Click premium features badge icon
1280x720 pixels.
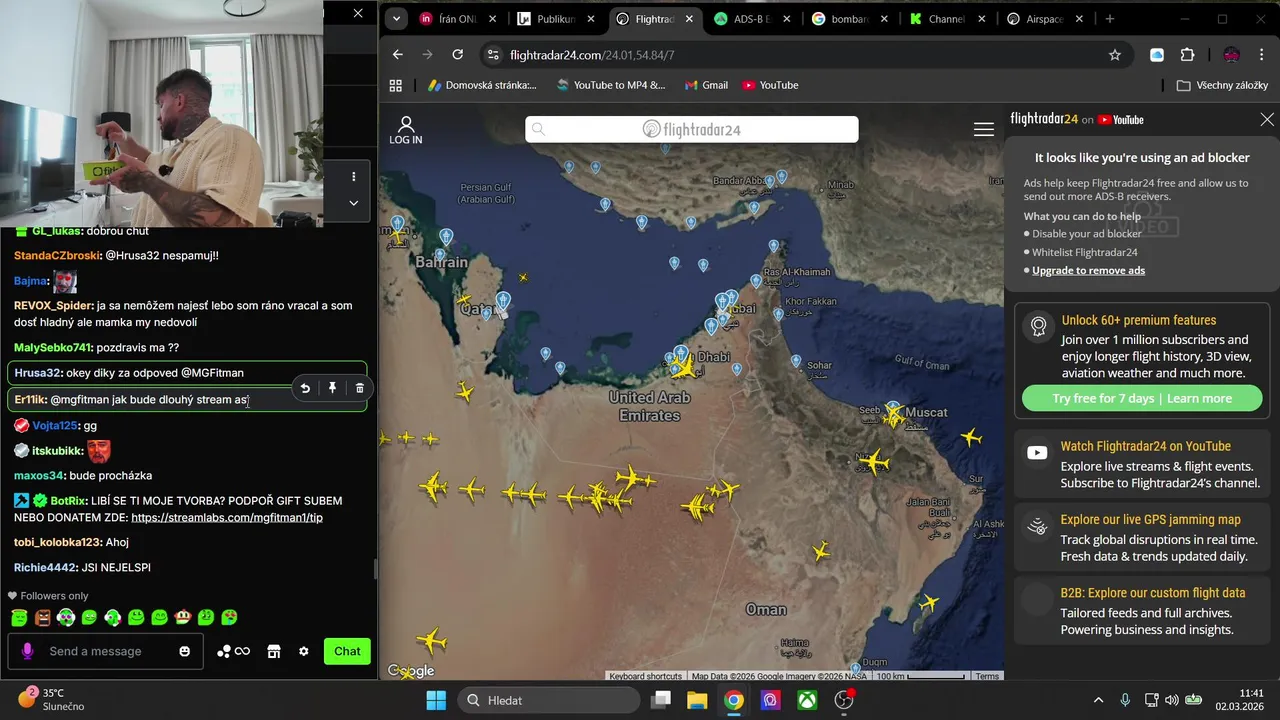(x=1038, y=326)
